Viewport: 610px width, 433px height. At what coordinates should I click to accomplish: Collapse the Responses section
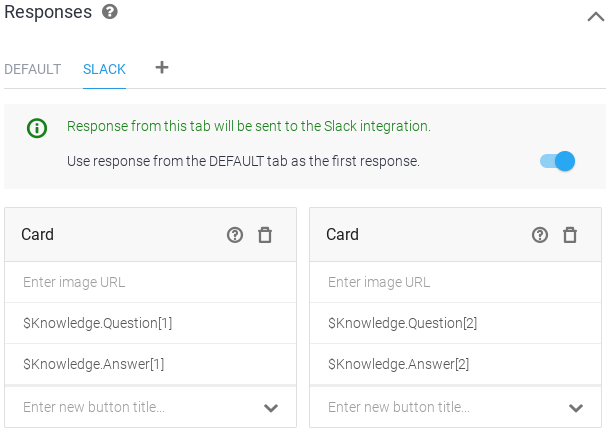pos(595,16)
